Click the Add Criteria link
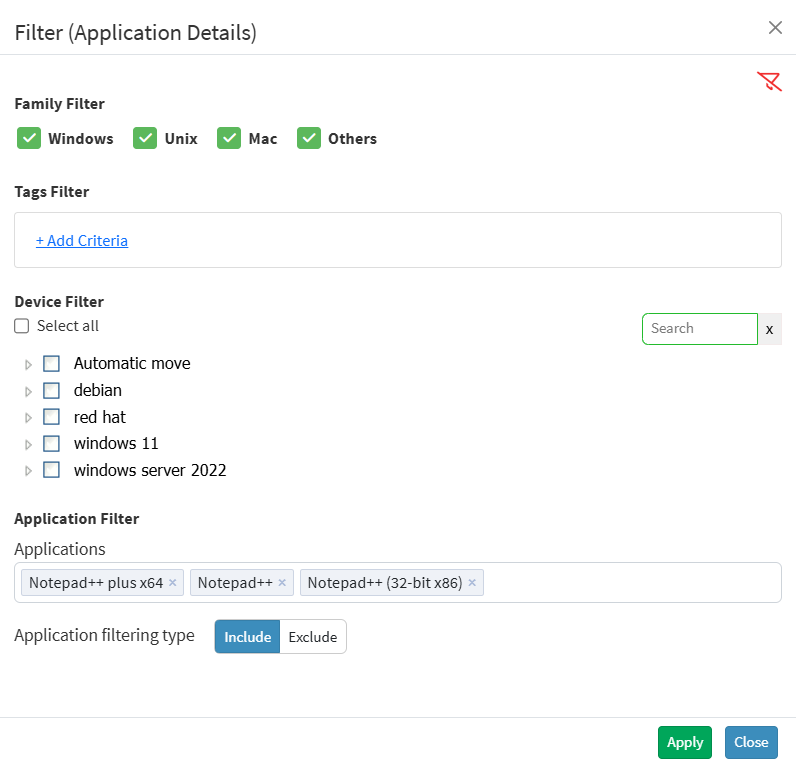796x765 pixels. click(x=82, y=241)
